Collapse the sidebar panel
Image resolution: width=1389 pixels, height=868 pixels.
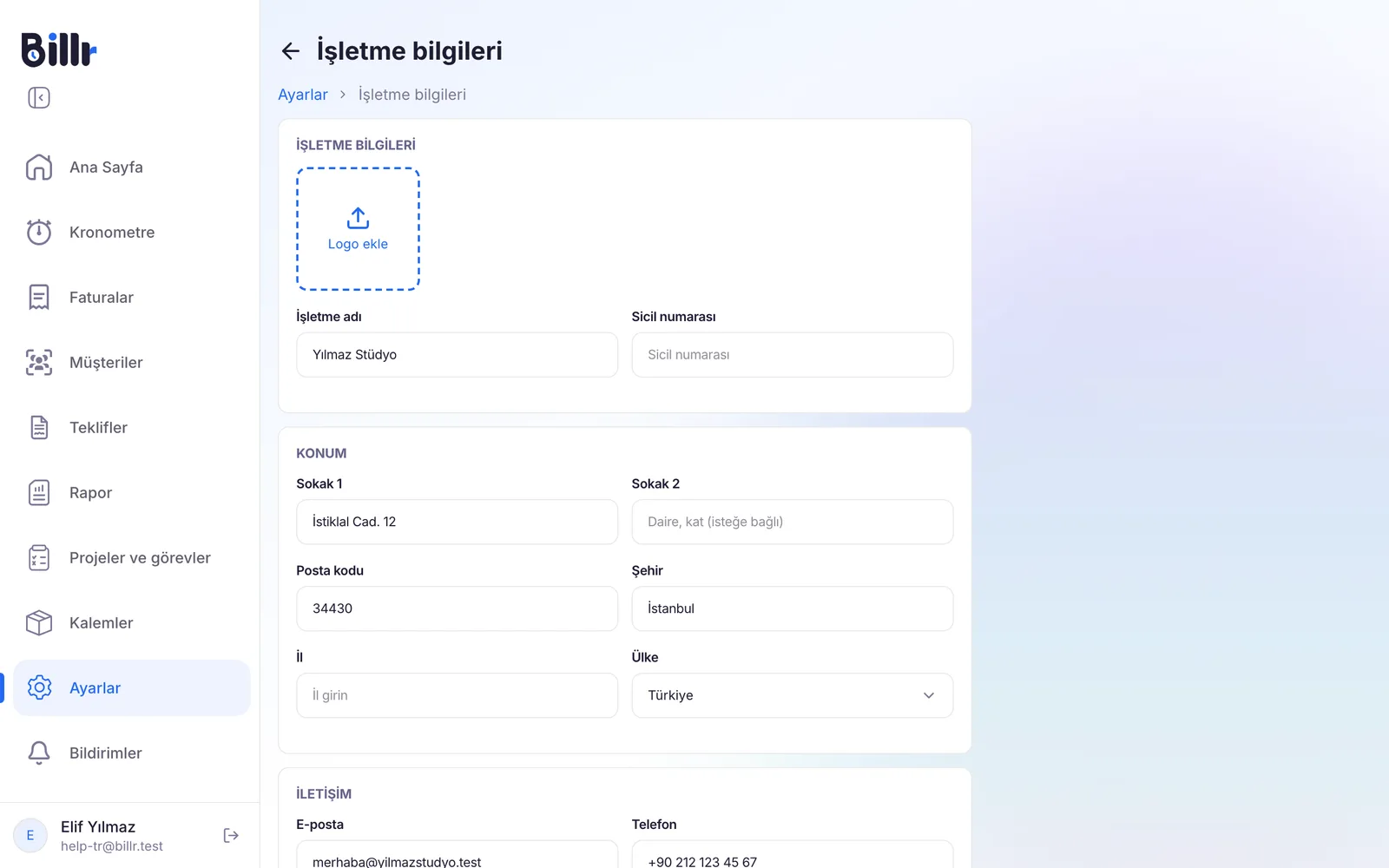click(39, 97)
